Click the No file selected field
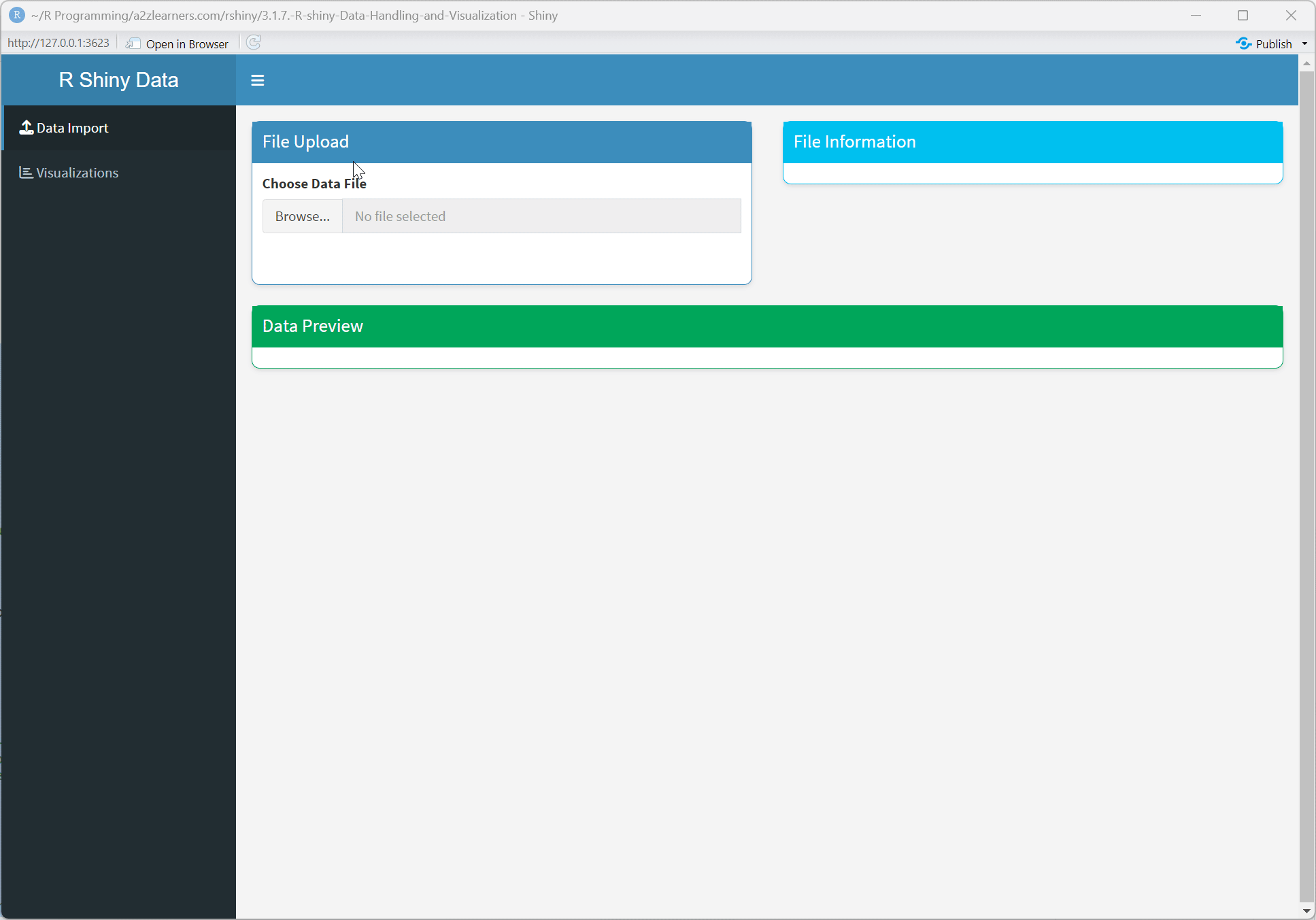Image resolution: width=1316 pixels, height=920 pixels. coord(541,216)
